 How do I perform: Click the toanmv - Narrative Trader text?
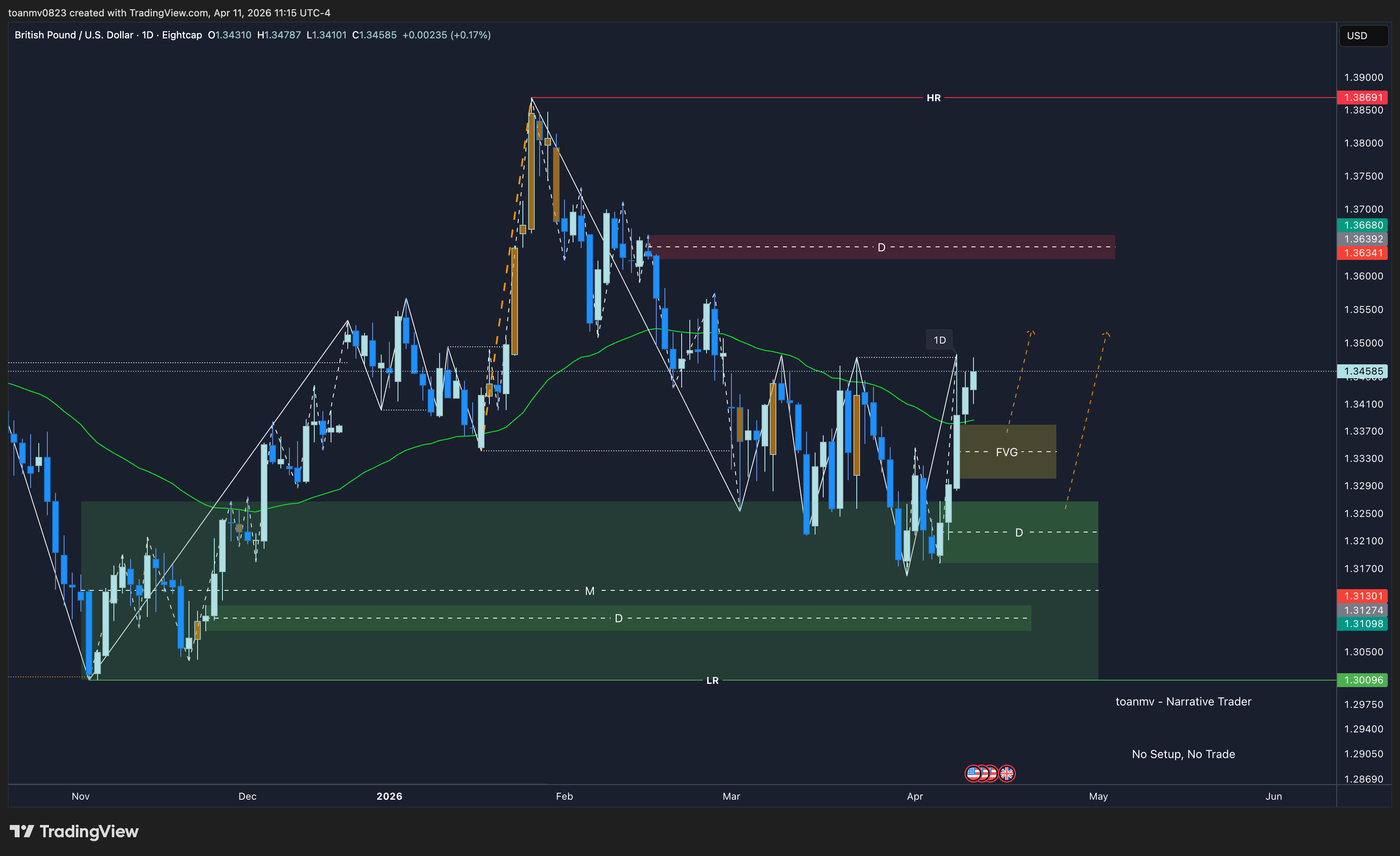[x=1184, y=701]
